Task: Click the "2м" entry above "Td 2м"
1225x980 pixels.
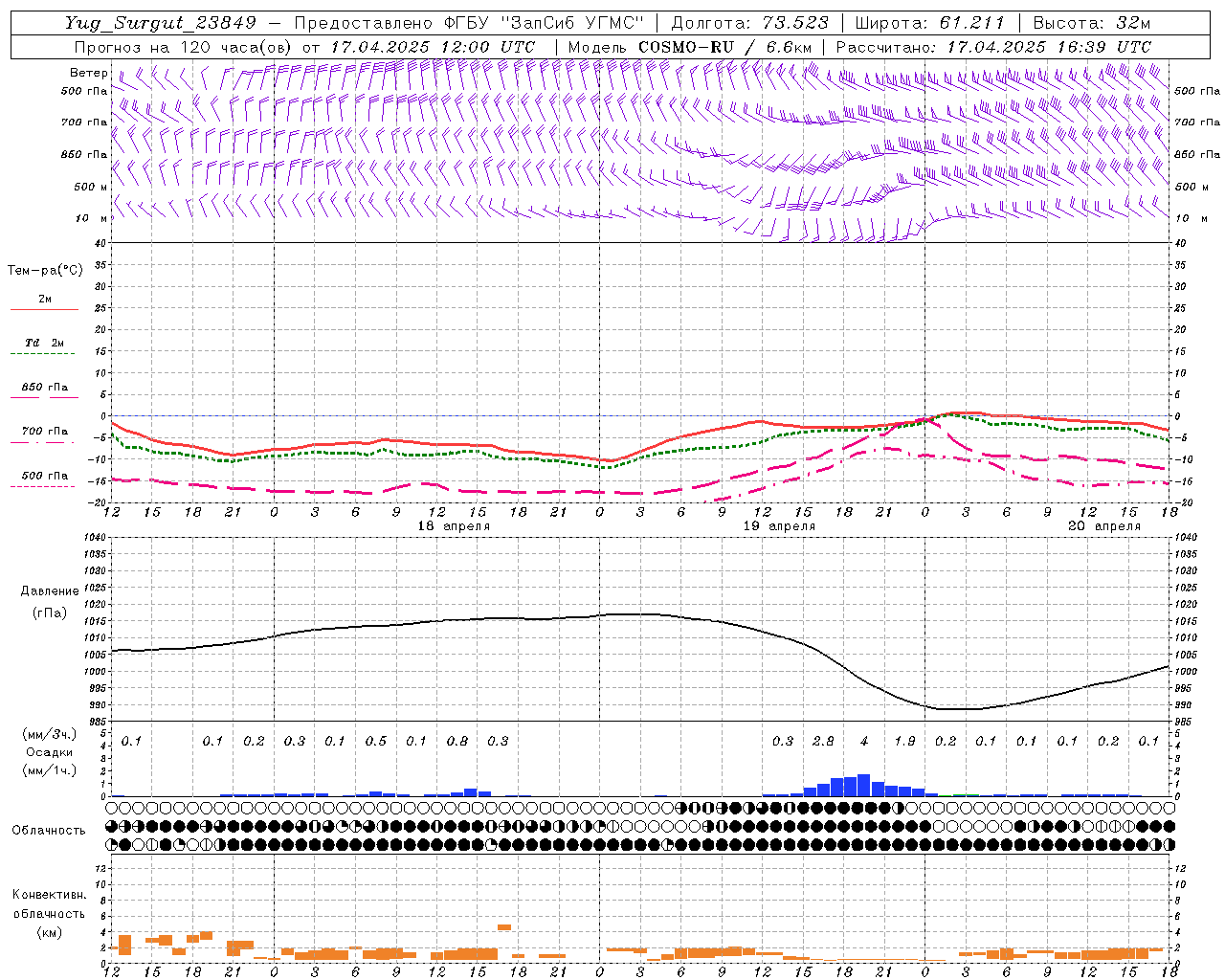Action: coord(45,300)
